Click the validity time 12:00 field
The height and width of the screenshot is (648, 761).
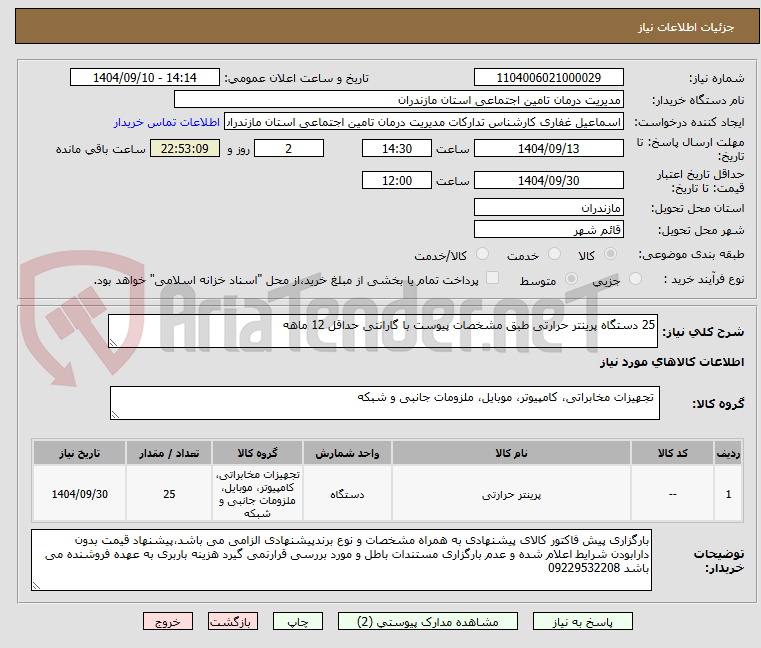coord(397,180)
